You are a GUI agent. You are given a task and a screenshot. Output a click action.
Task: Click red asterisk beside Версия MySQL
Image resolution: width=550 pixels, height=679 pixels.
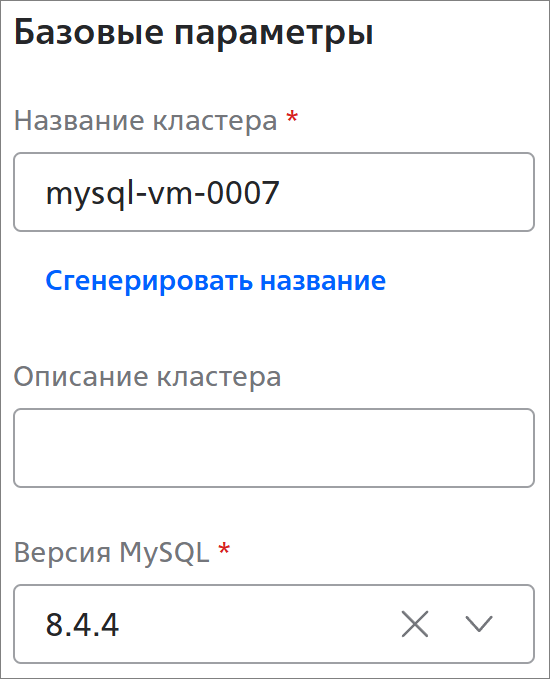224,549
